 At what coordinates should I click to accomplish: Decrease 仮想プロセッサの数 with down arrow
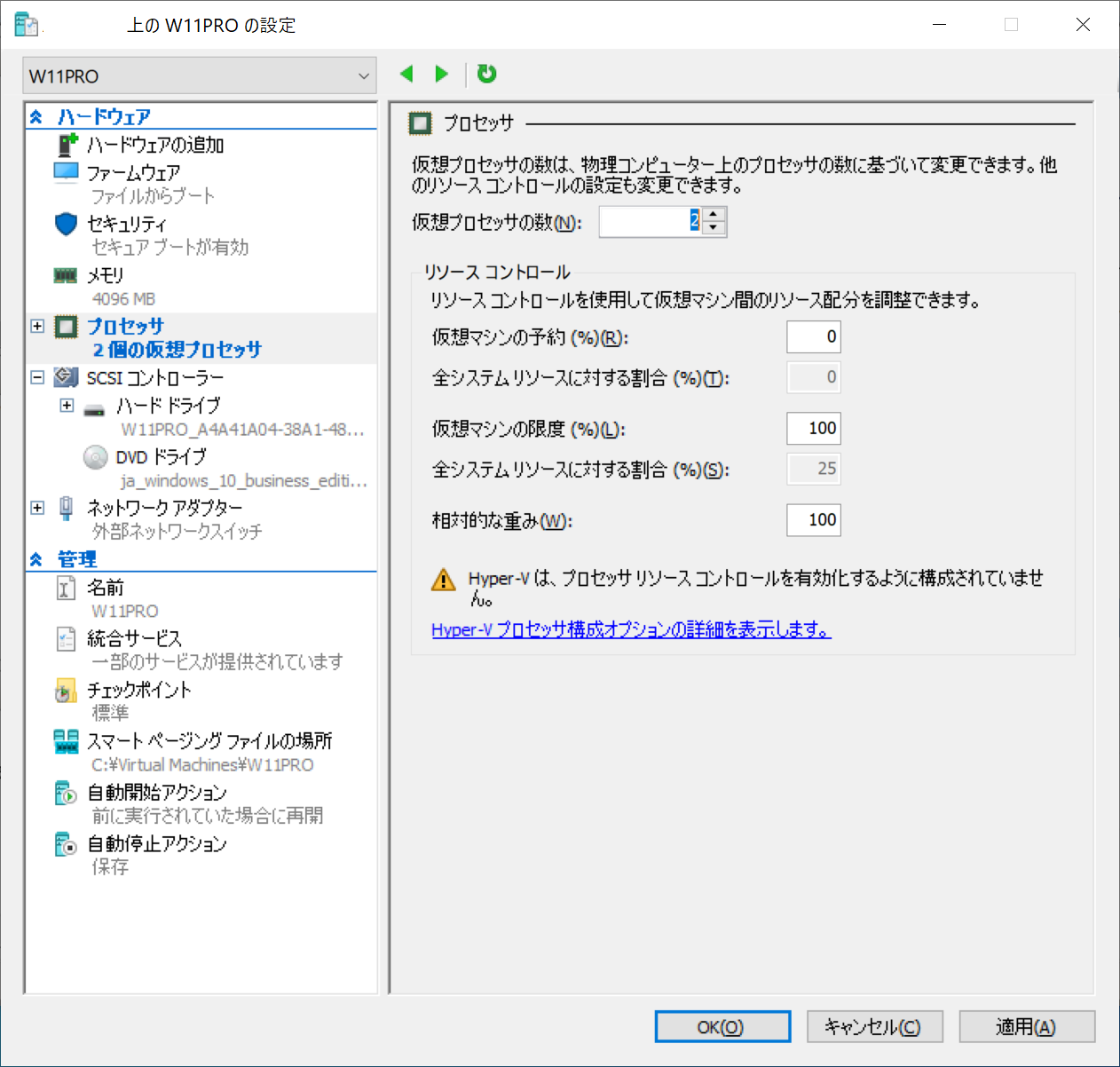(714, 228)
